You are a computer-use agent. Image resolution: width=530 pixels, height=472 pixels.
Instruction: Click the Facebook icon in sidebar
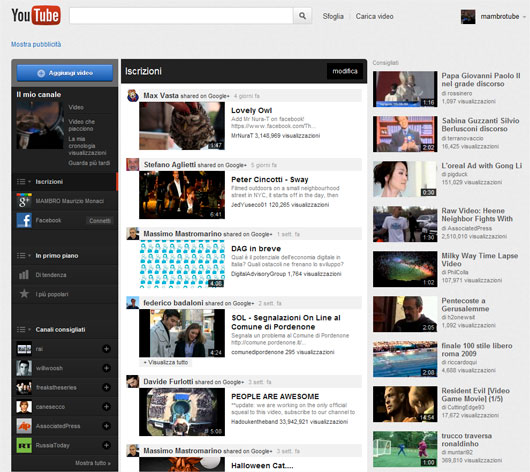[24, 220]
